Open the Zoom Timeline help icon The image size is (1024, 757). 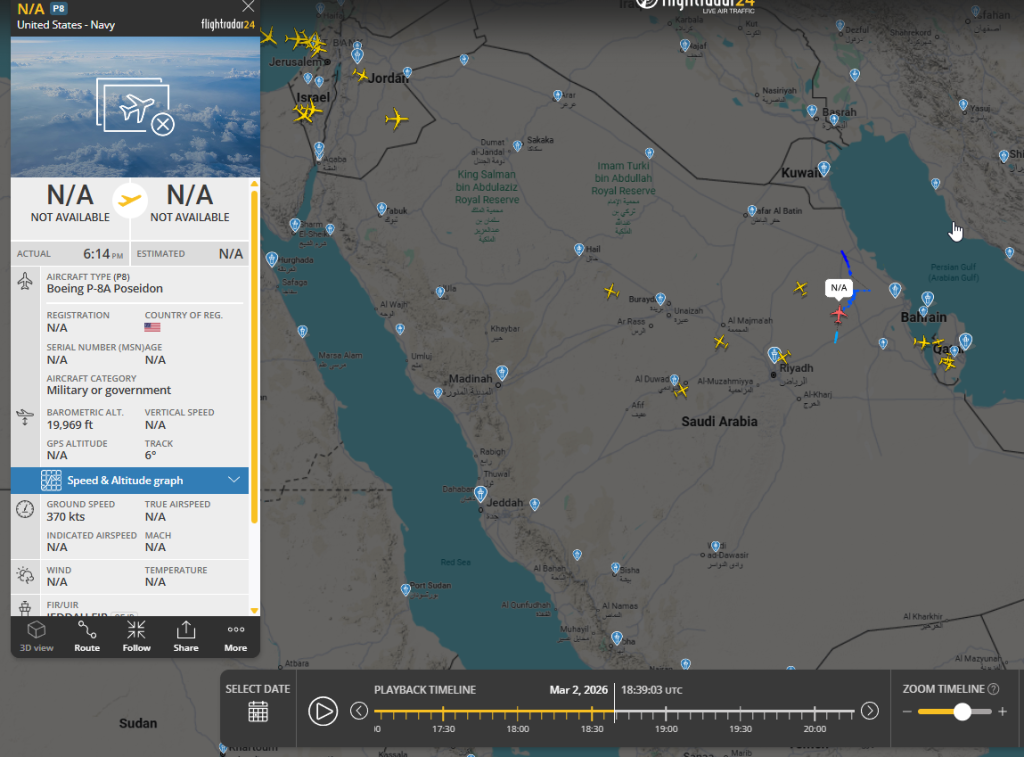coord(993,689)
